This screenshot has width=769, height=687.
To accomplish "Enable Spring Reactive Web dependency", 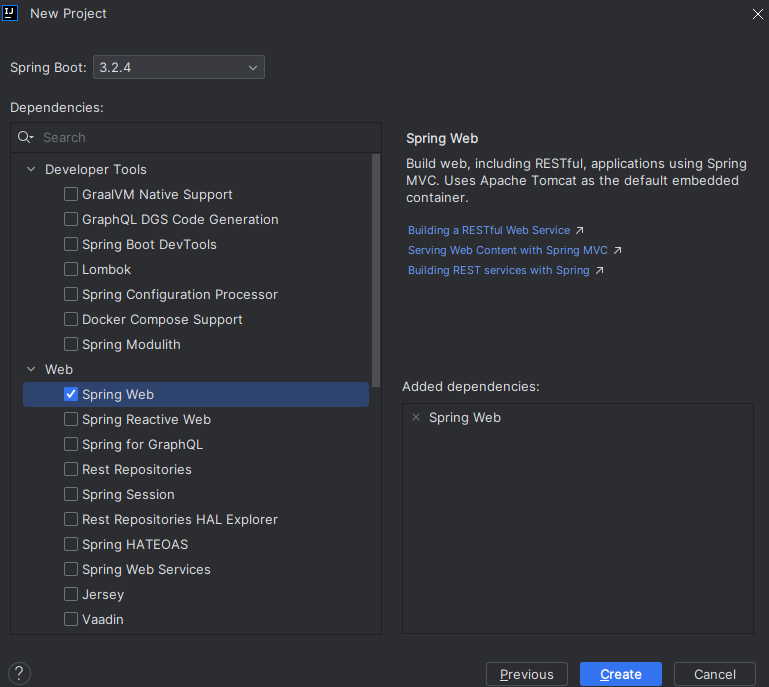I will [71, 419].
